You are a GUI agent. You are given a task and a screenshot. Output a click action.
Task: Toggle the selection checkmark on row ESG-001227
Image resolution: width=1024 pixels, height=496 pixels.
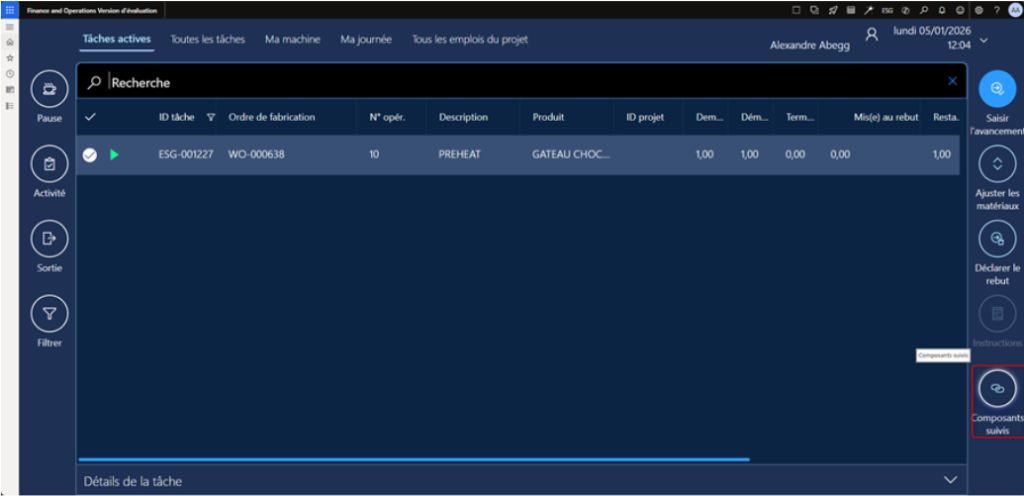pyautogui.click(x=90, y=155)
